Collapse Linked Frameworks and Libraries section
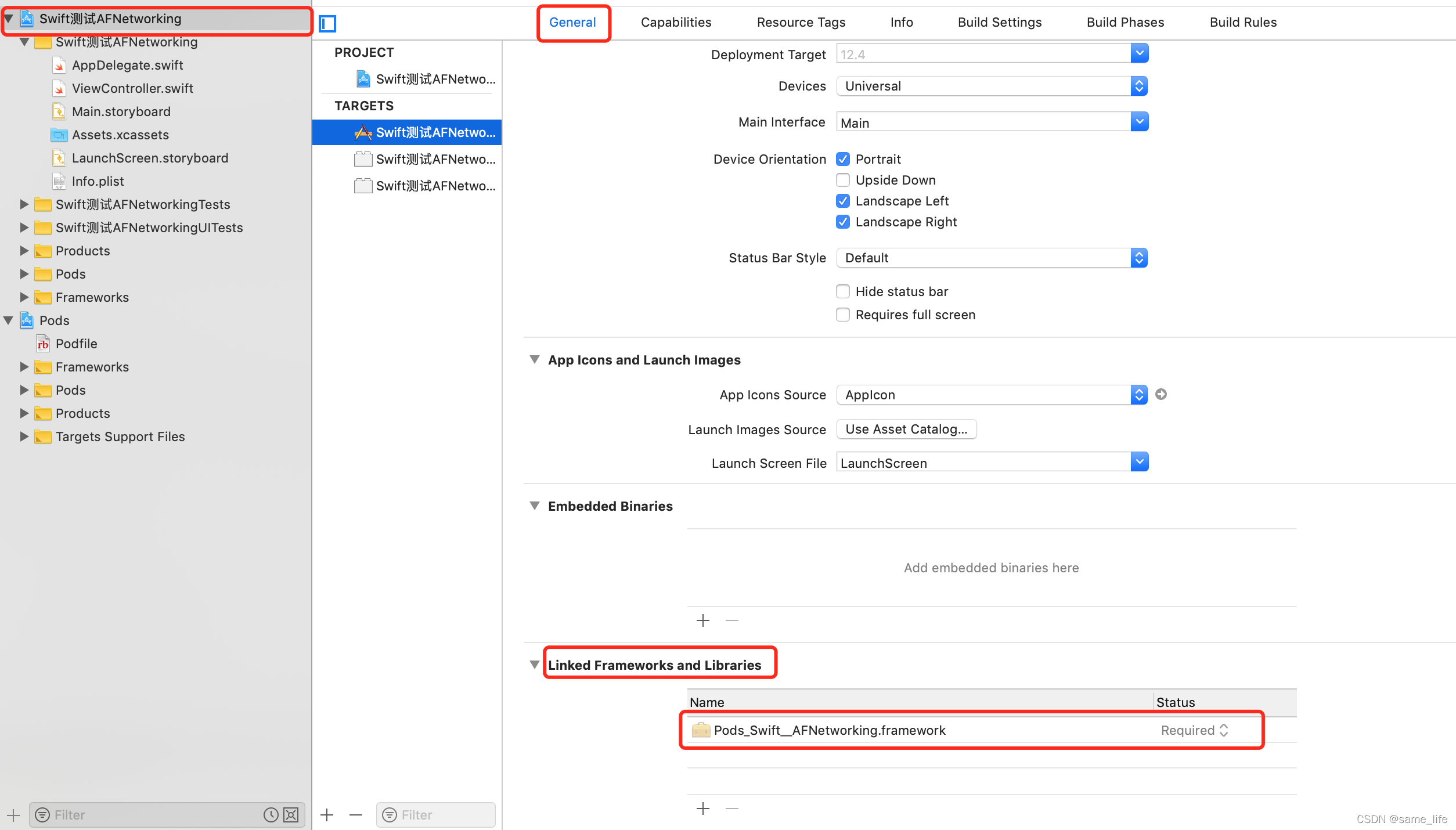The height and width of the screenshot is (830, 1456). (535, 665)
